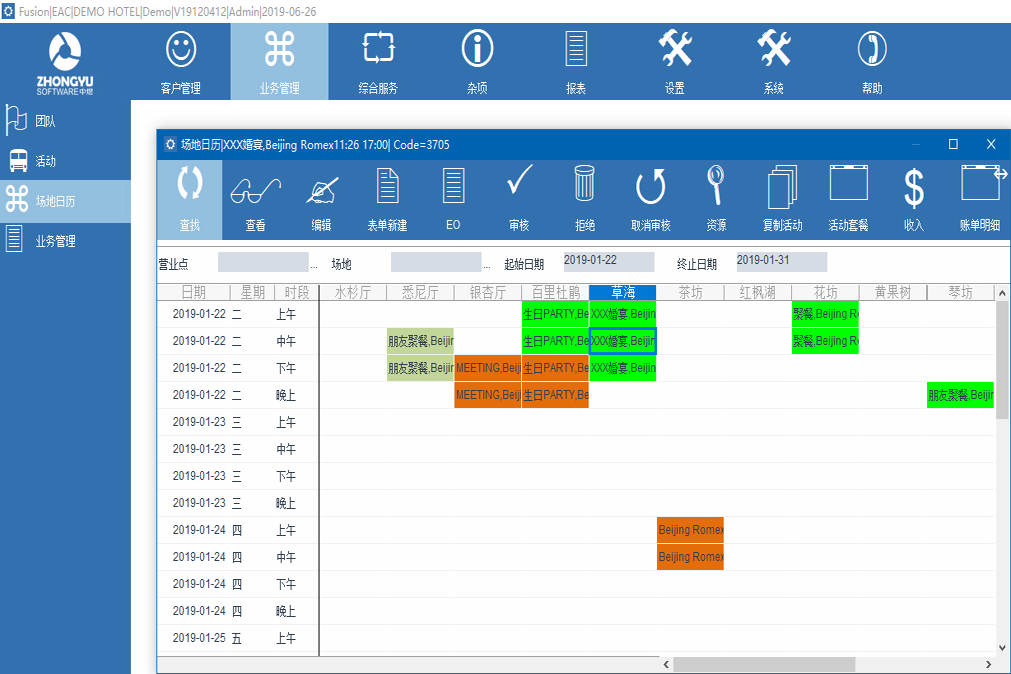Image resolution: width=1011 pixels, height=674 pixels.
Task: Select the 编辑 edit pen icon
Action: click(321, 189)
